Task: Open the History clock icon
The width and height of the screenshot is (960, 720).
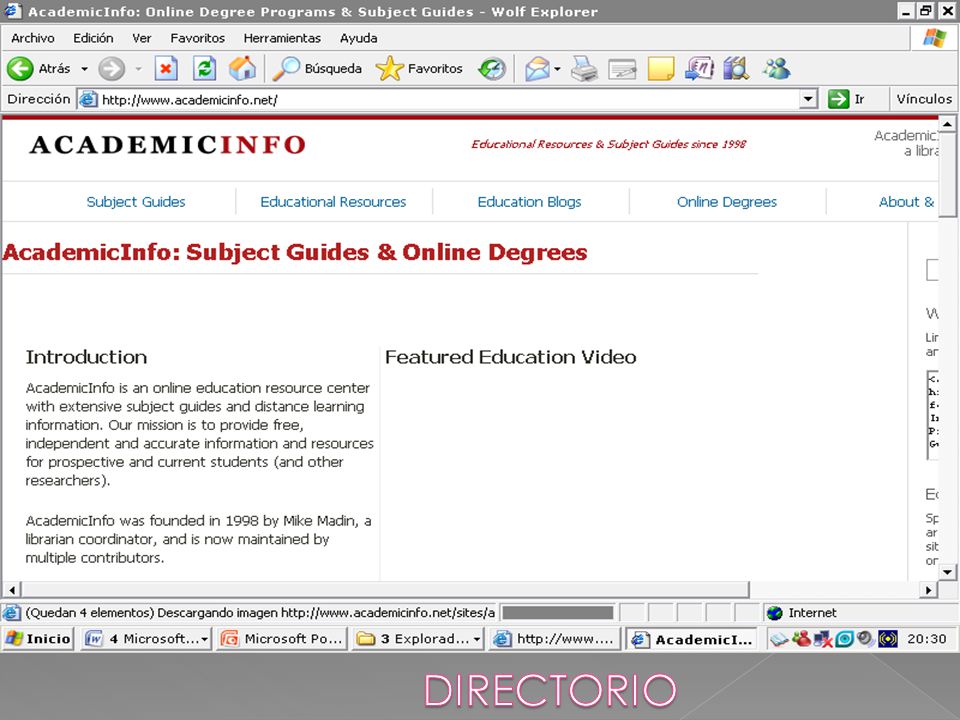Action: coord(492,69)
